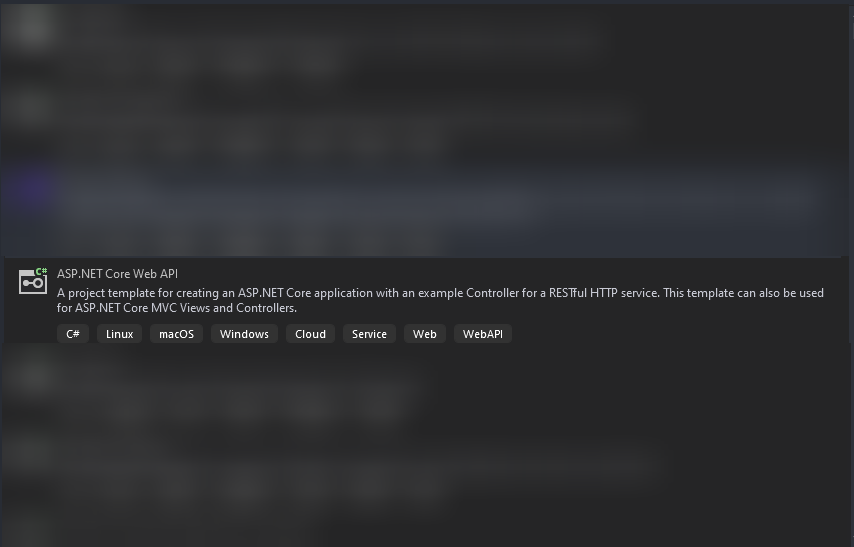
Task: Click the ASP.NET Core Web API C# template icon
Action: tap(33, 281)
